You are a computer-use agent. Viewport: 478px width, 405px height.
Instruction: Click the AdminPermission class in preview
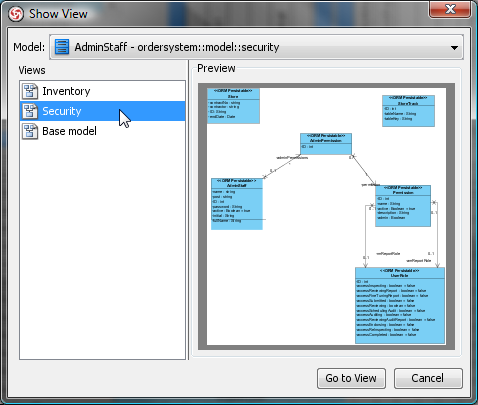coord(326,144)
